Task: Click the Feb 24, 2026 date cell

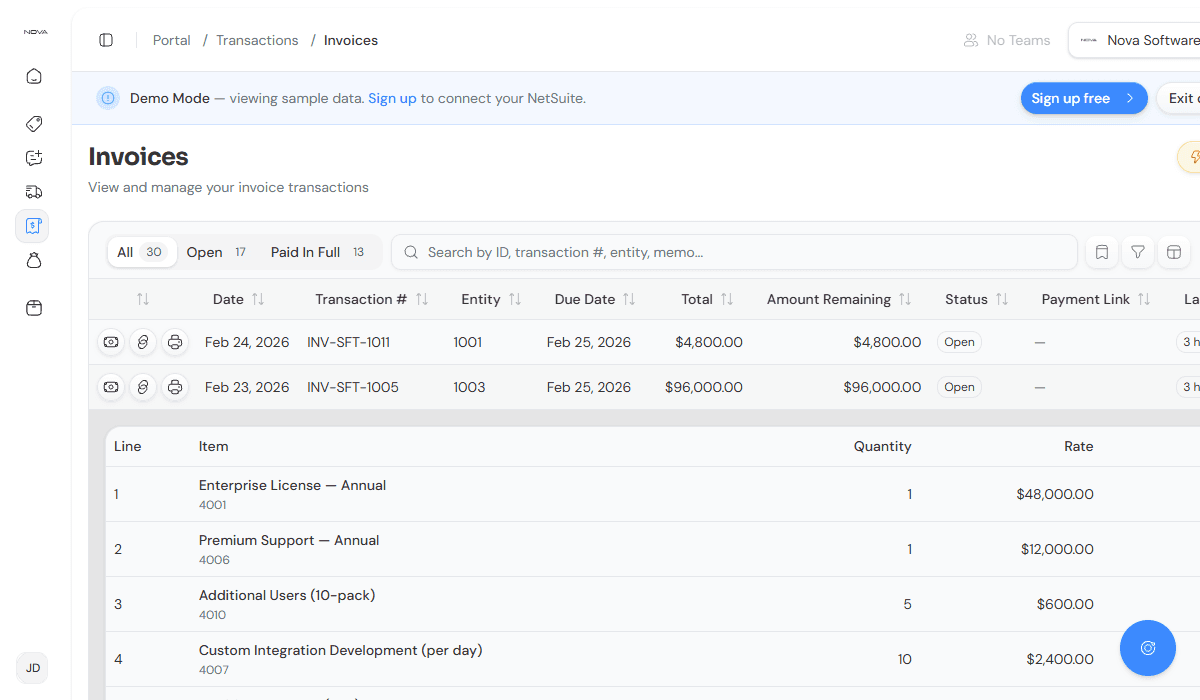Action: pyautogui.click(x=247, y=342)
